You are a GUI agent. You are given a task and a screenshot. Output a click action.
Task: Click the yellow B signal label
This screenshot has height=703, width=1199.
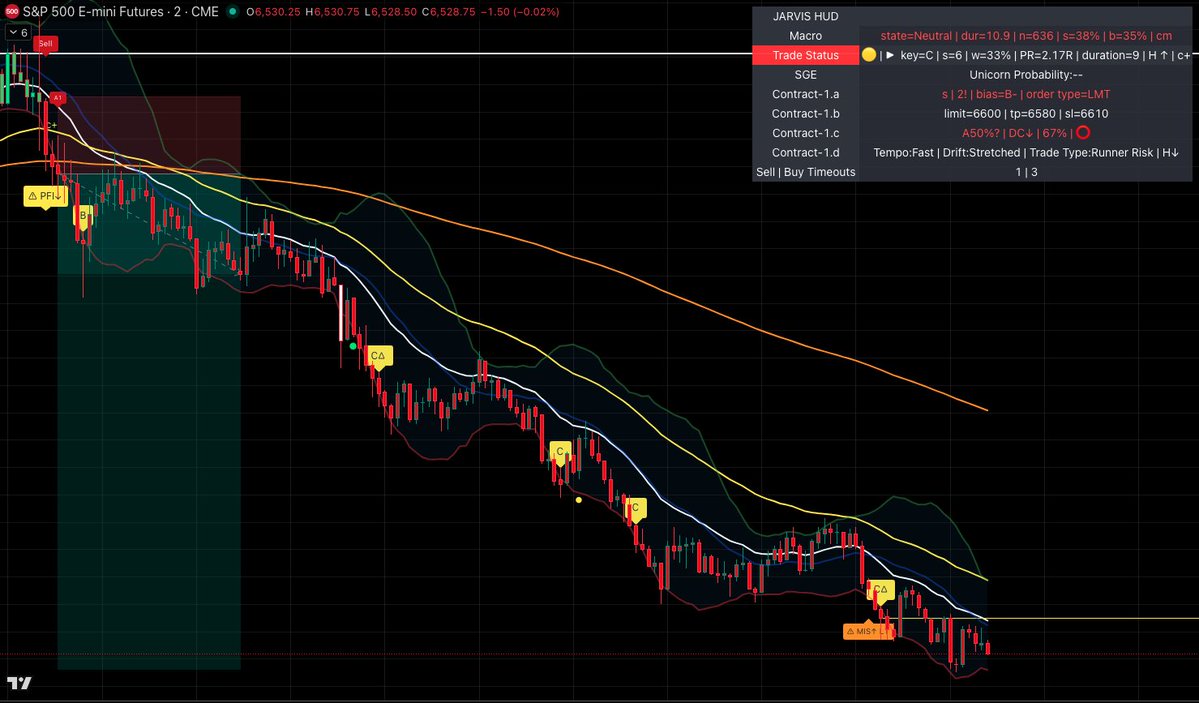[83, 216]
